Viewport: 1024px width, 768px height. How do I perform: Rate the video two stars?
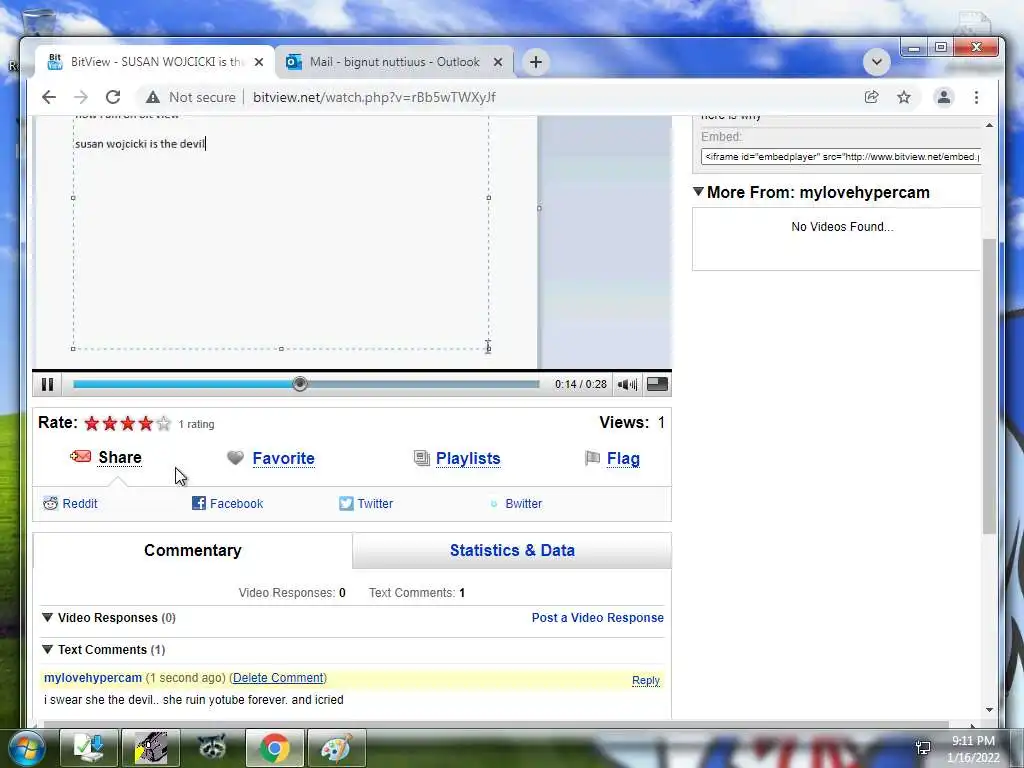(110, 424)
